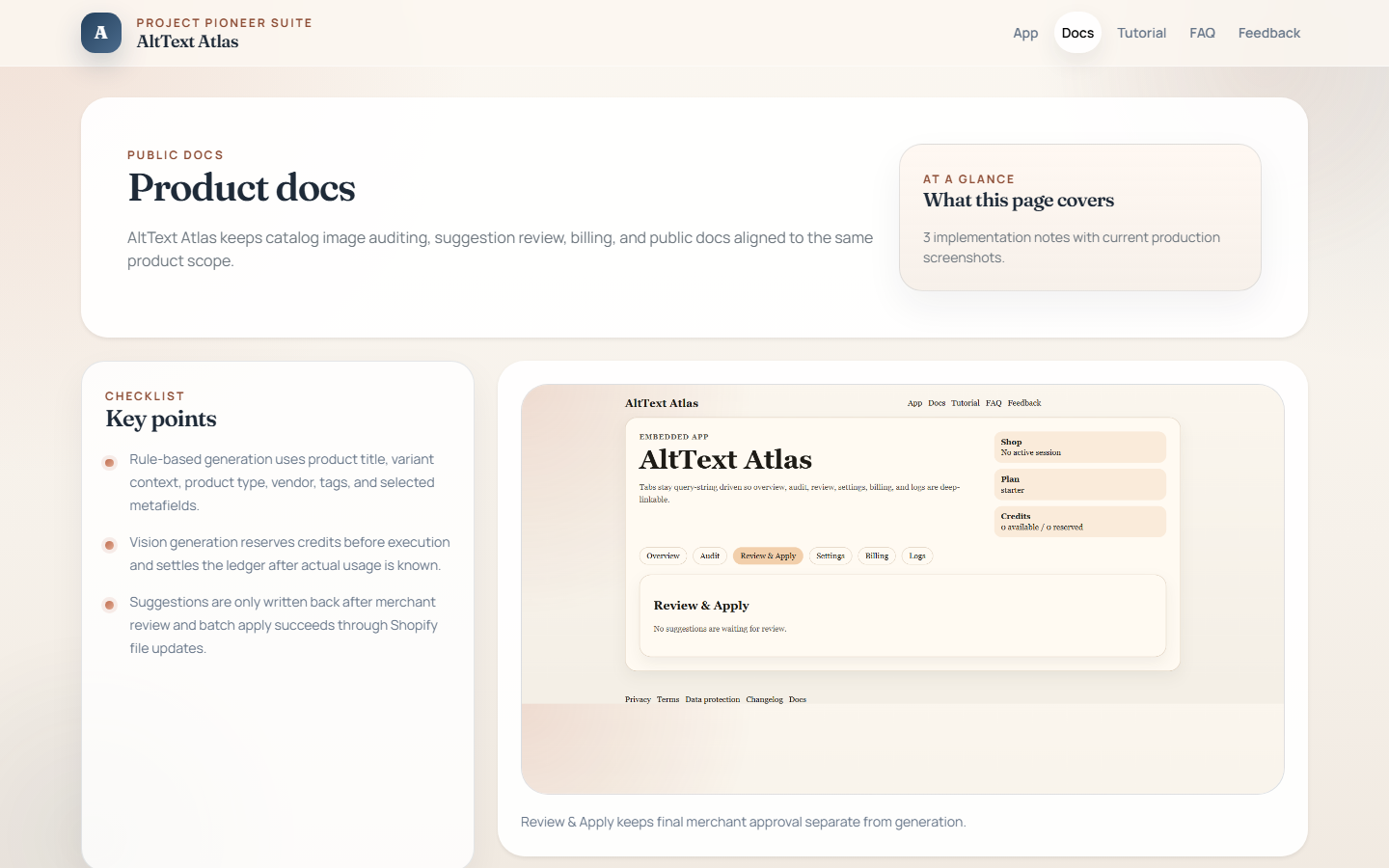
Task: Click the "AT A GLANCE" label
Action: [968, 179]
